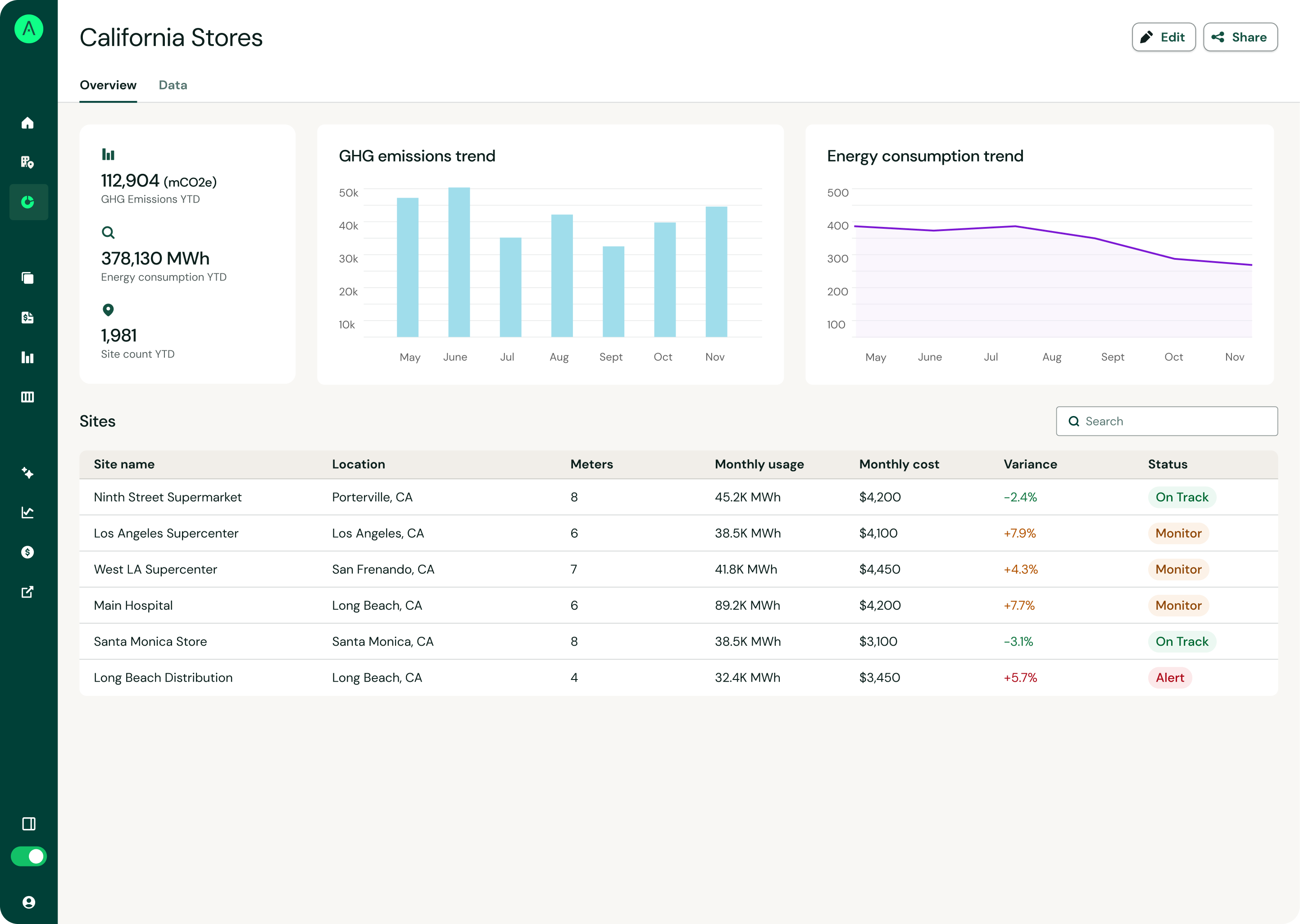This screenshot has height=924, width=1300.
Task: Open the line trend chart sidebar icon
Action: click(27, 512)
